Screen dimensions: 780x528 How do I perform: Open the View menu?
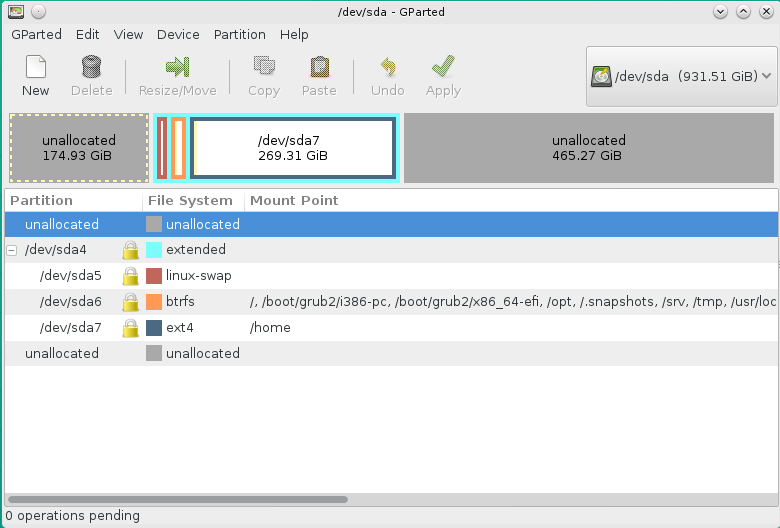pyautogui.click(x=128, y=34)
